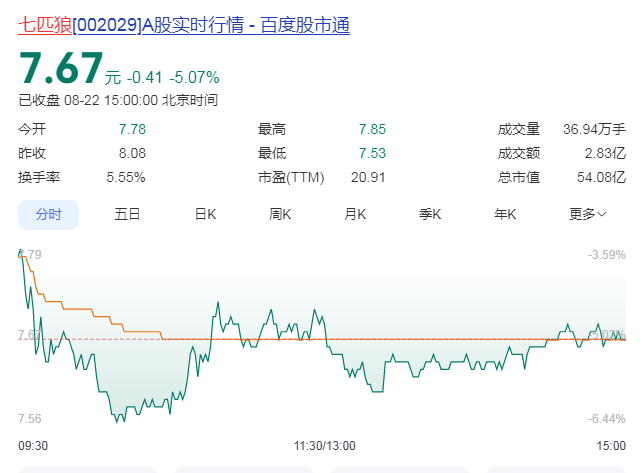
Task: Click the 市盈(TTM) label
Action: 291,177
